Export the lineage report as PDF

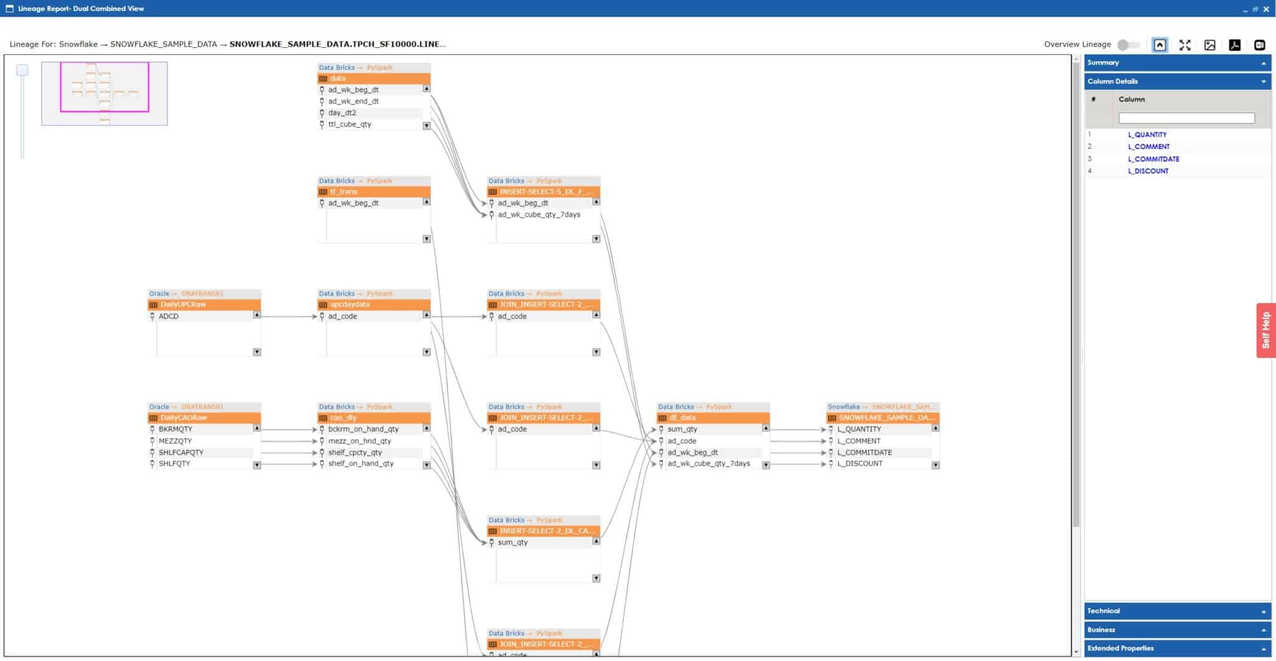(1235, 45)
